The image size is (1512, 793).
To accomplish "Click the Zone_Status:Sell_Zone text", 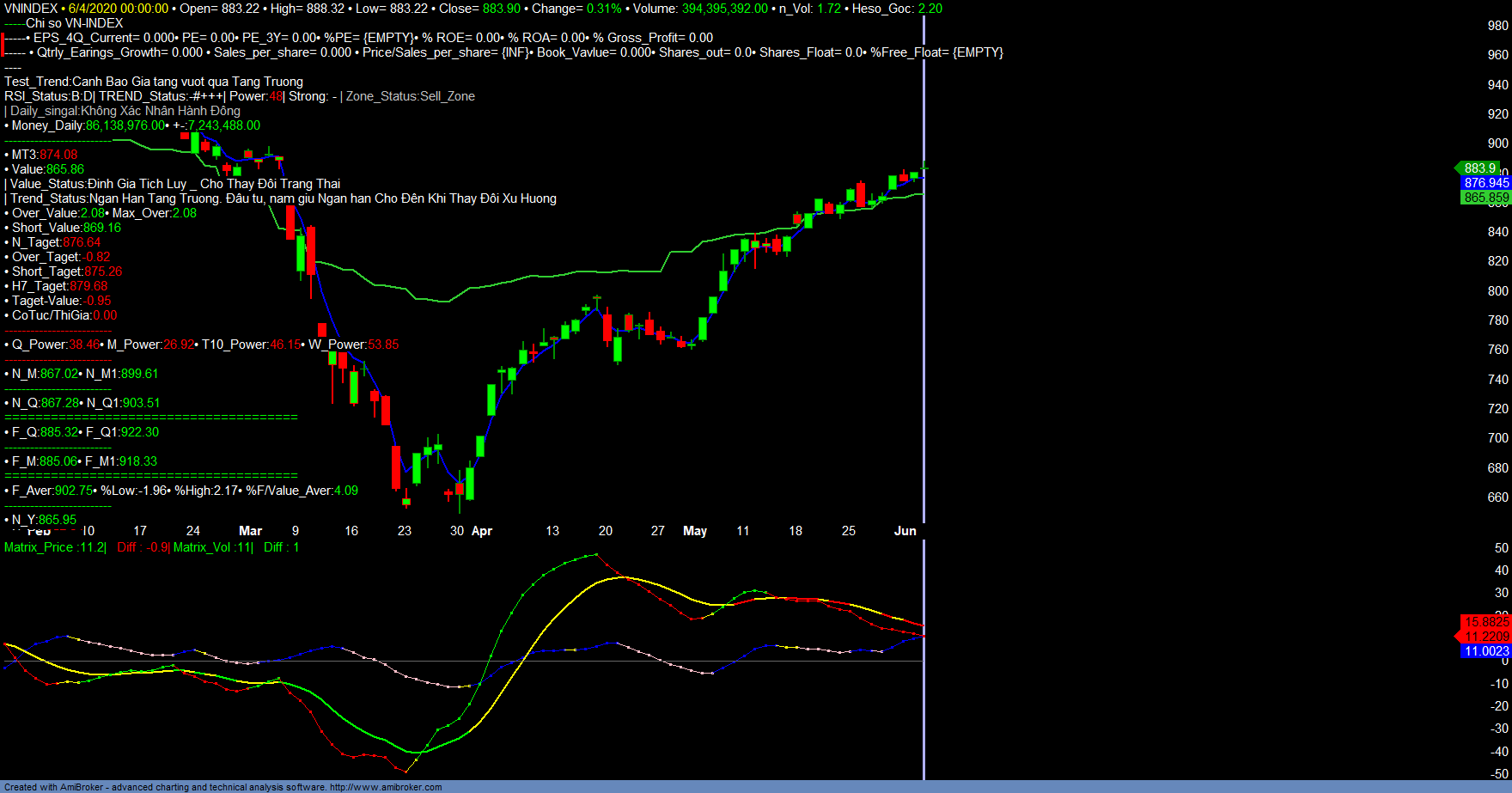I will [410, 96].
